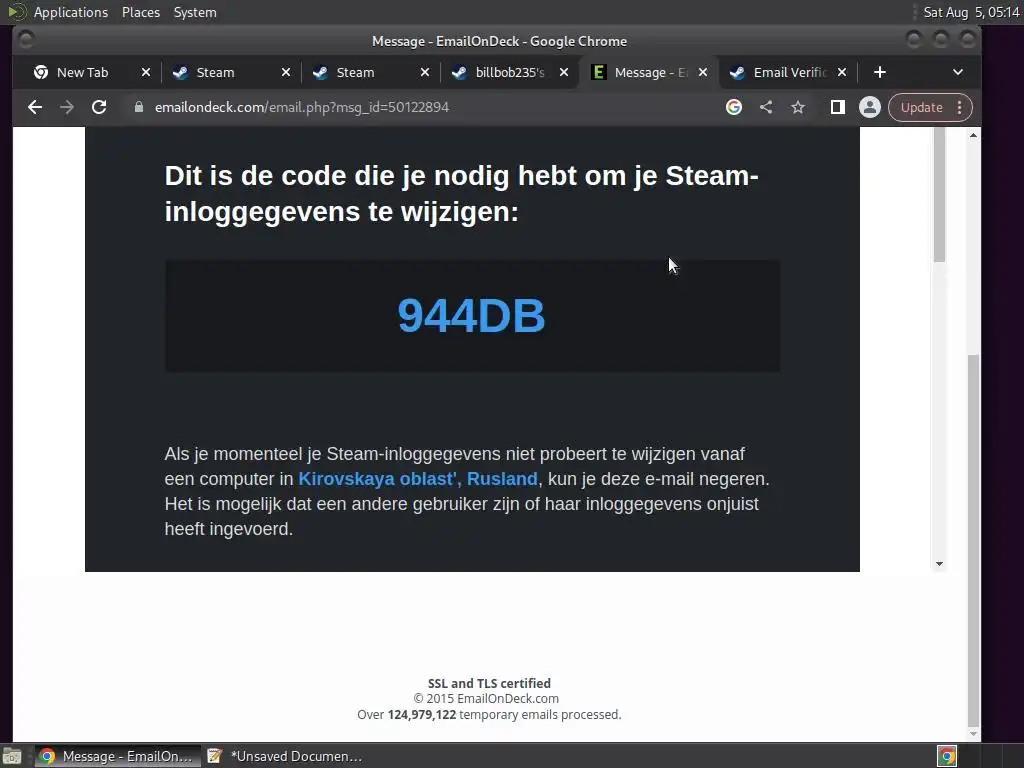1024x768 pixels.
Task: Close the New Tab tab
Action: pyautogui.click(x=146, y=72)
